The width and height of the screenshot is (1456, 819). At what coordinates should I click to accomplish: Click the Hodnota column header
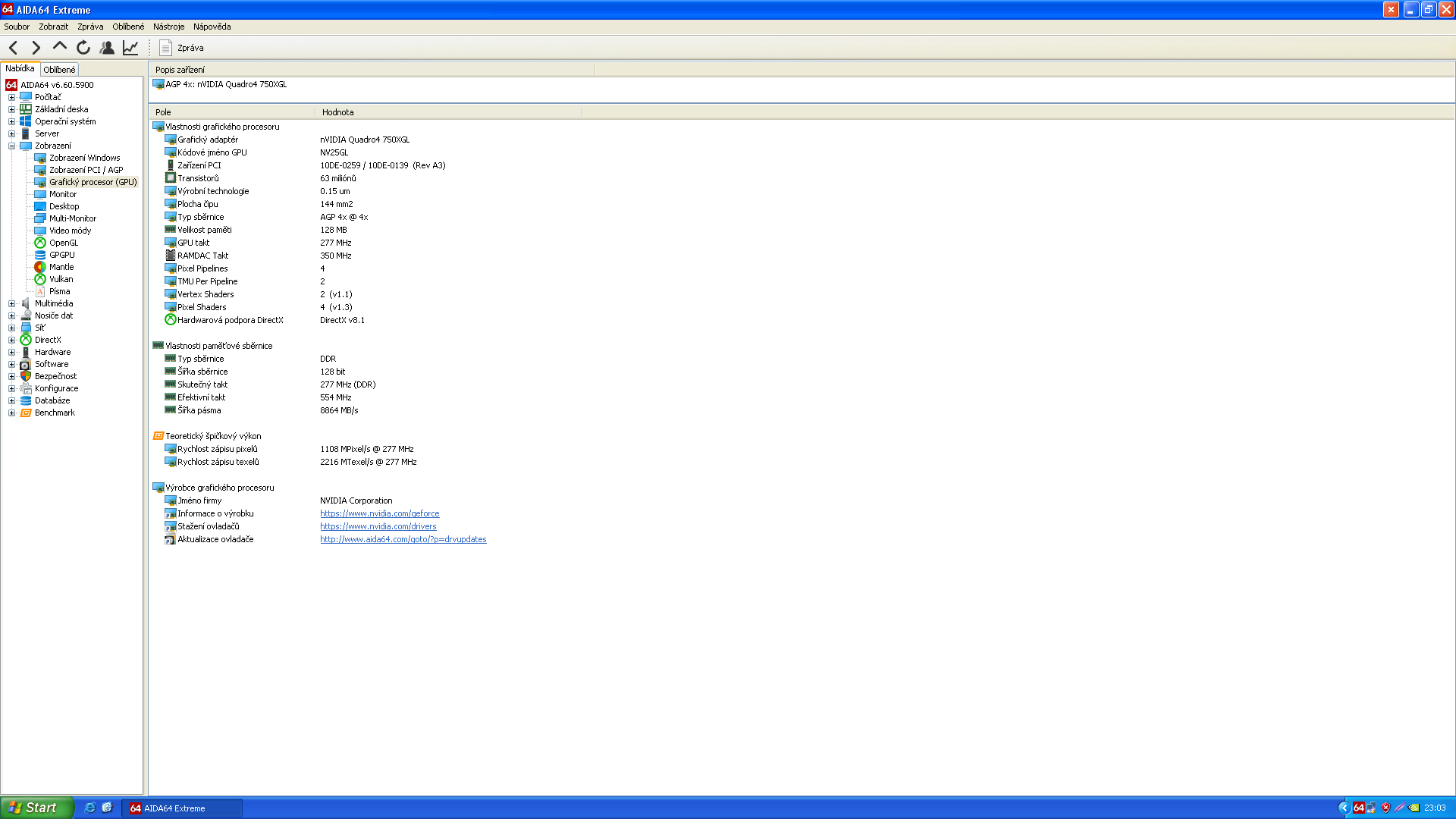click(x=337, y=112)
